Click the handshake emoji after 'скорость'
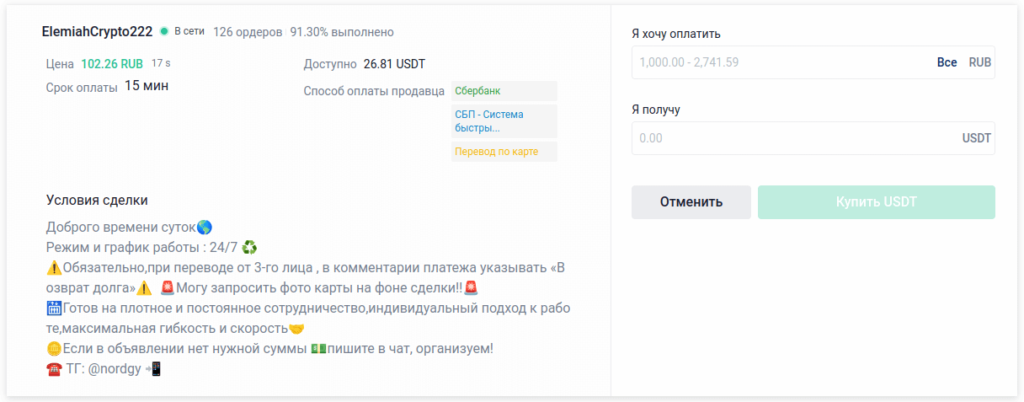1024x402 pixels. pos(296,328)
